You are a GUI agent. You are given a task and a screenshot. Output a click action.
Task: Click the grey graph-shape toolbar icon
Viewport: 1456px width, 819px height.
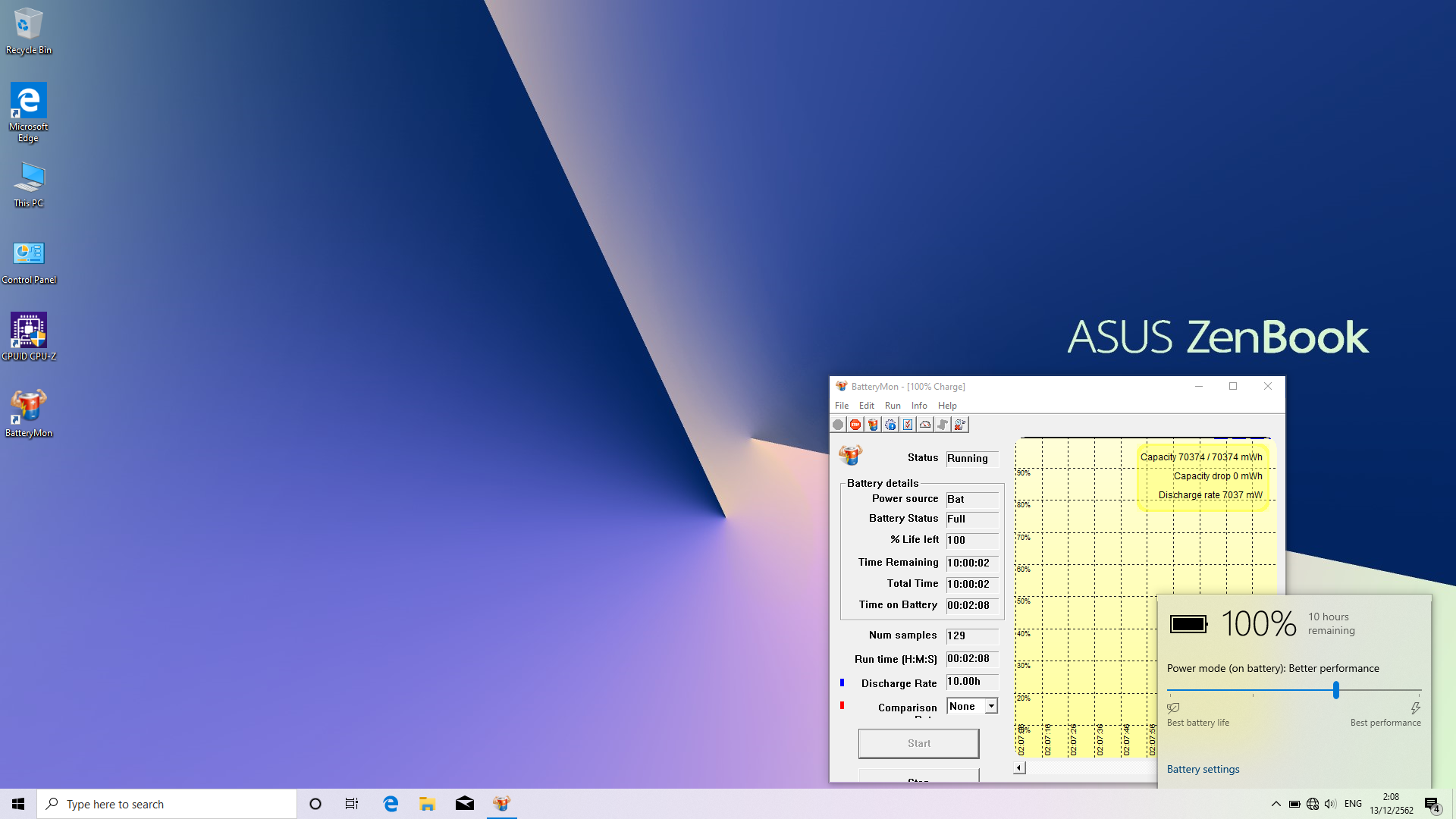click(x=943, y=425)
